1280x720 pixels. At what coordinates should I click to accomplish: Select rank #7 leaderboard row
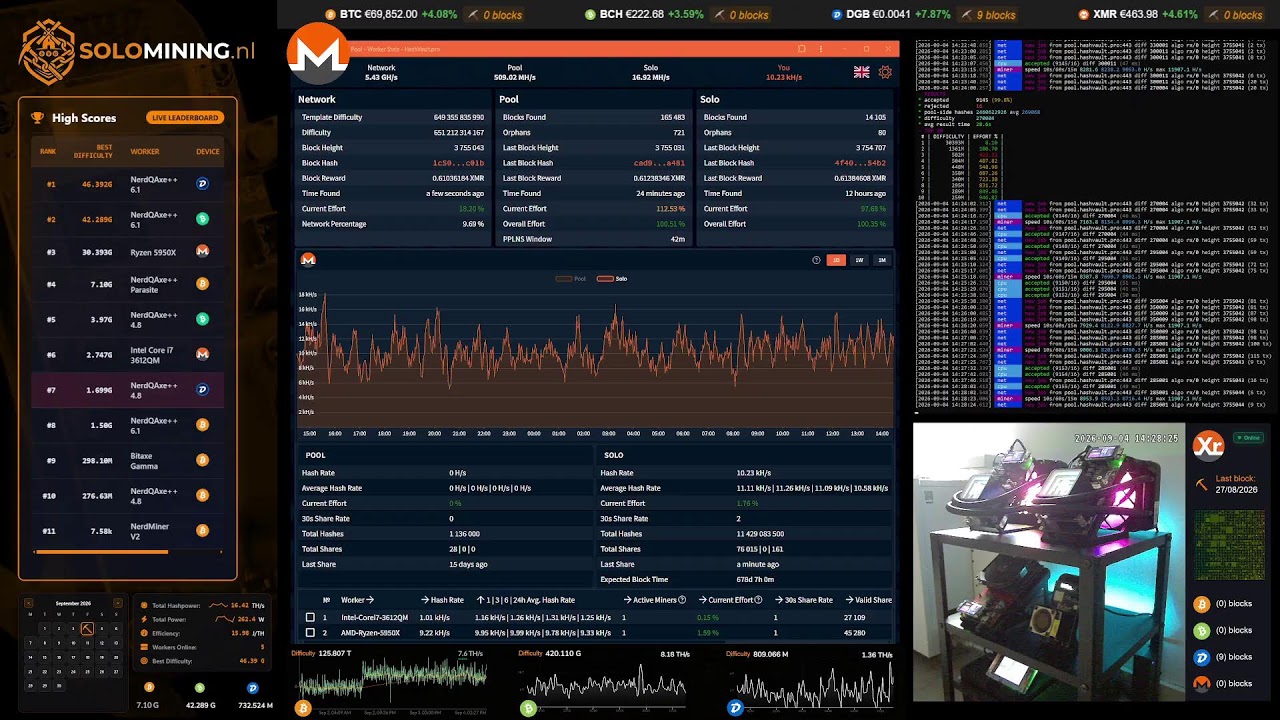click(x=128, y=390)
